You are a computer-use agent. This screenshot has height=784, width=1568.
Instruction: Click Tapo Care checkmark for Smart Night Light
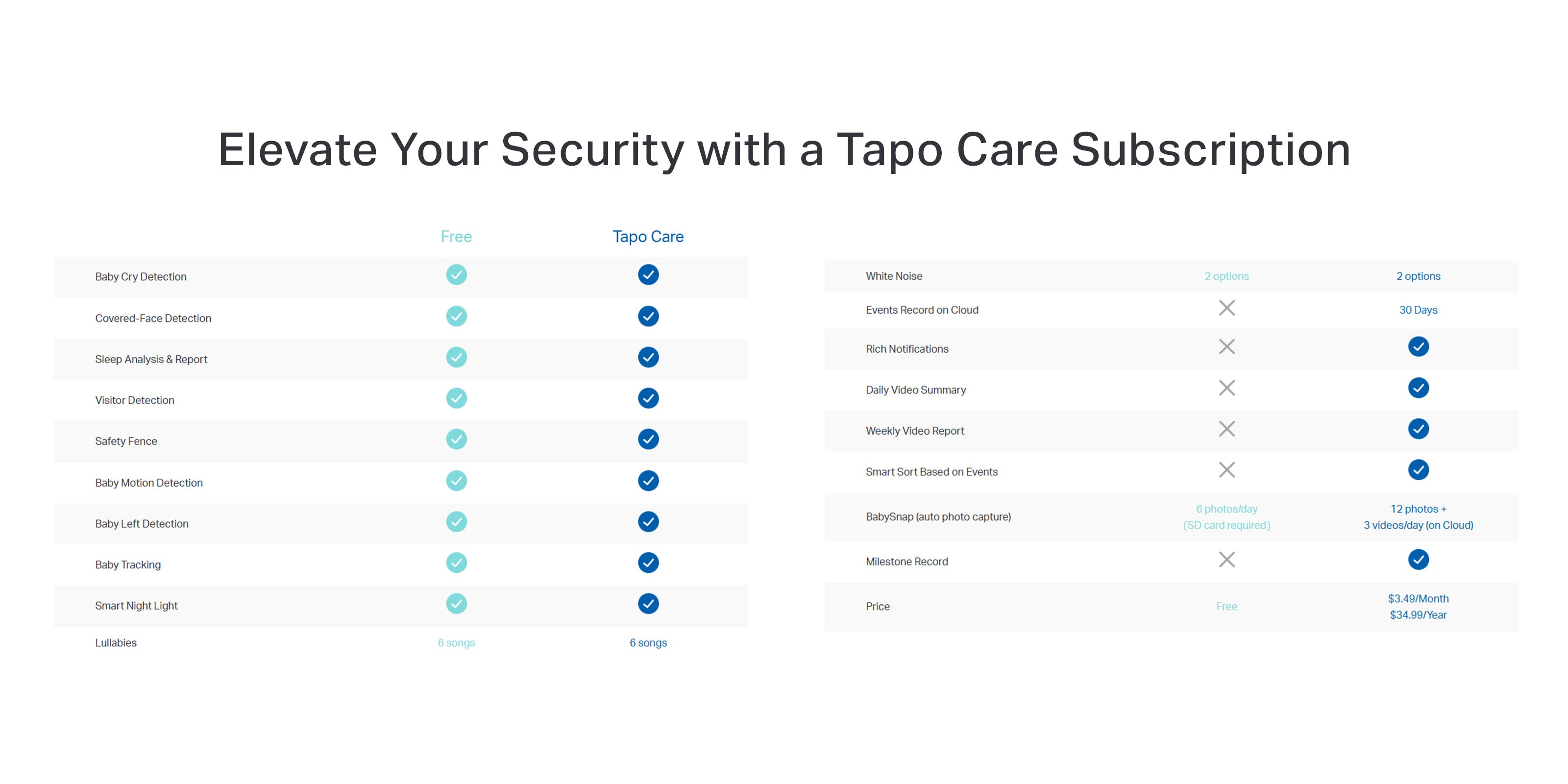click(648, 603)
